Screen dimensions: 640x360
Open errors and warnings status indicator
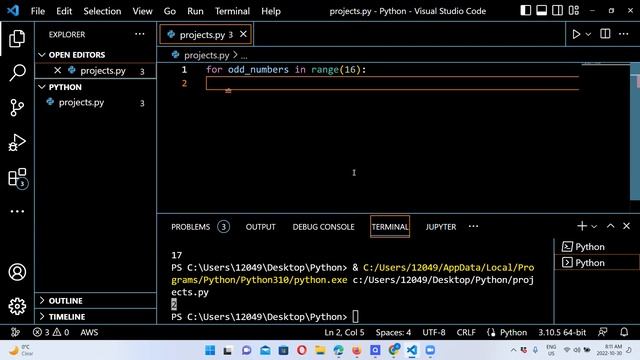coord(51,332)
